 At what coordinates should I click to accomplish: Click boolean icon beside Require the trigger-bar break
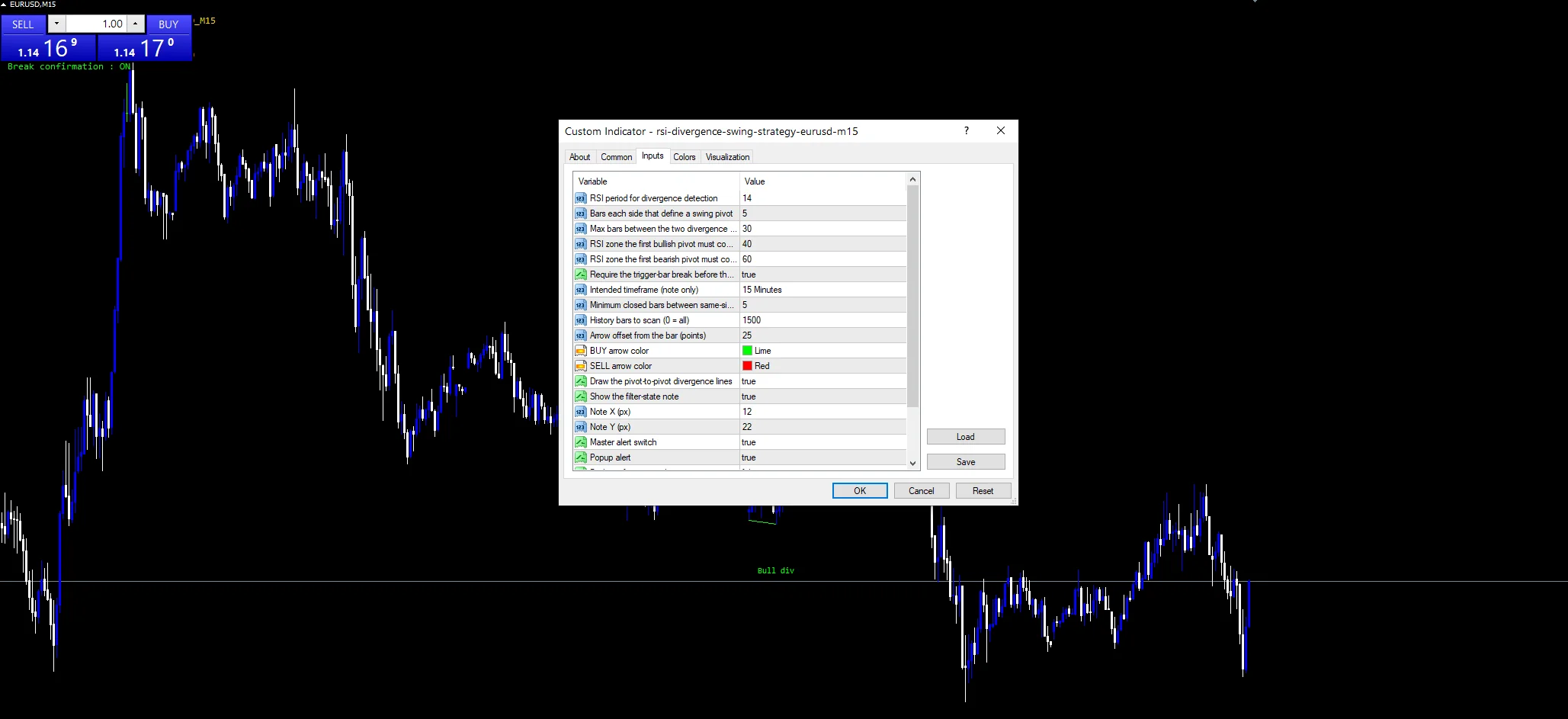tap(580, 274)
